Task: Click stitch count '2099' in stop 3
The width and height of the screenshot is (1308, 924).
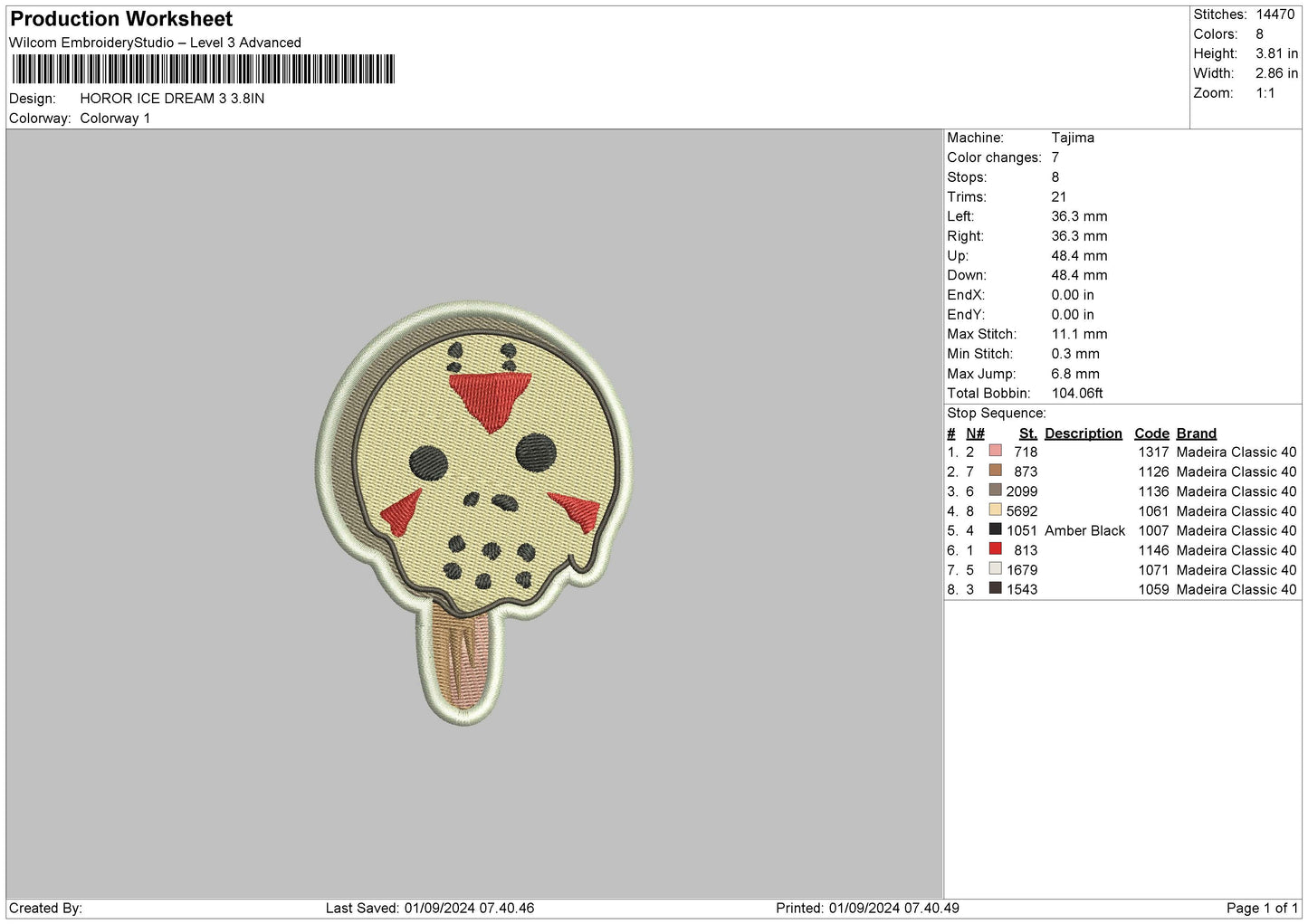Action: click(x=1022, y=491)
